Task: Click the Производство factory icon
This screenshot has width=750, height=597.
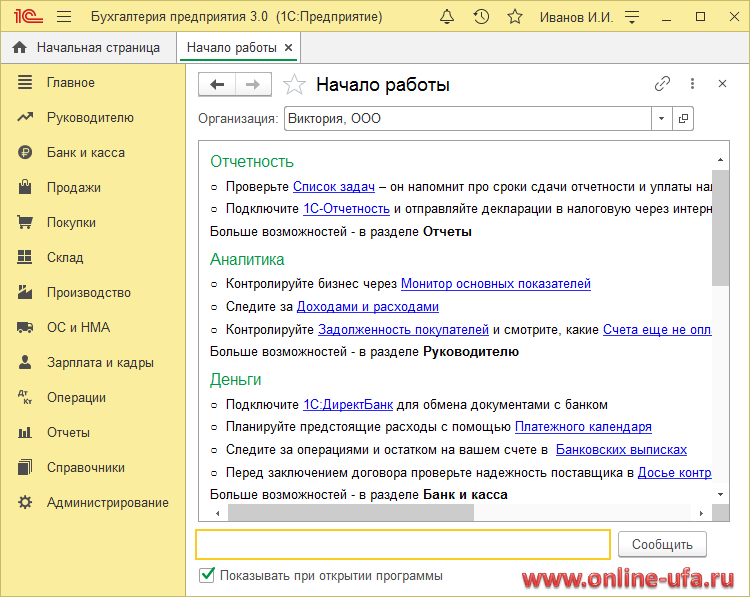Action: point(25,292)
